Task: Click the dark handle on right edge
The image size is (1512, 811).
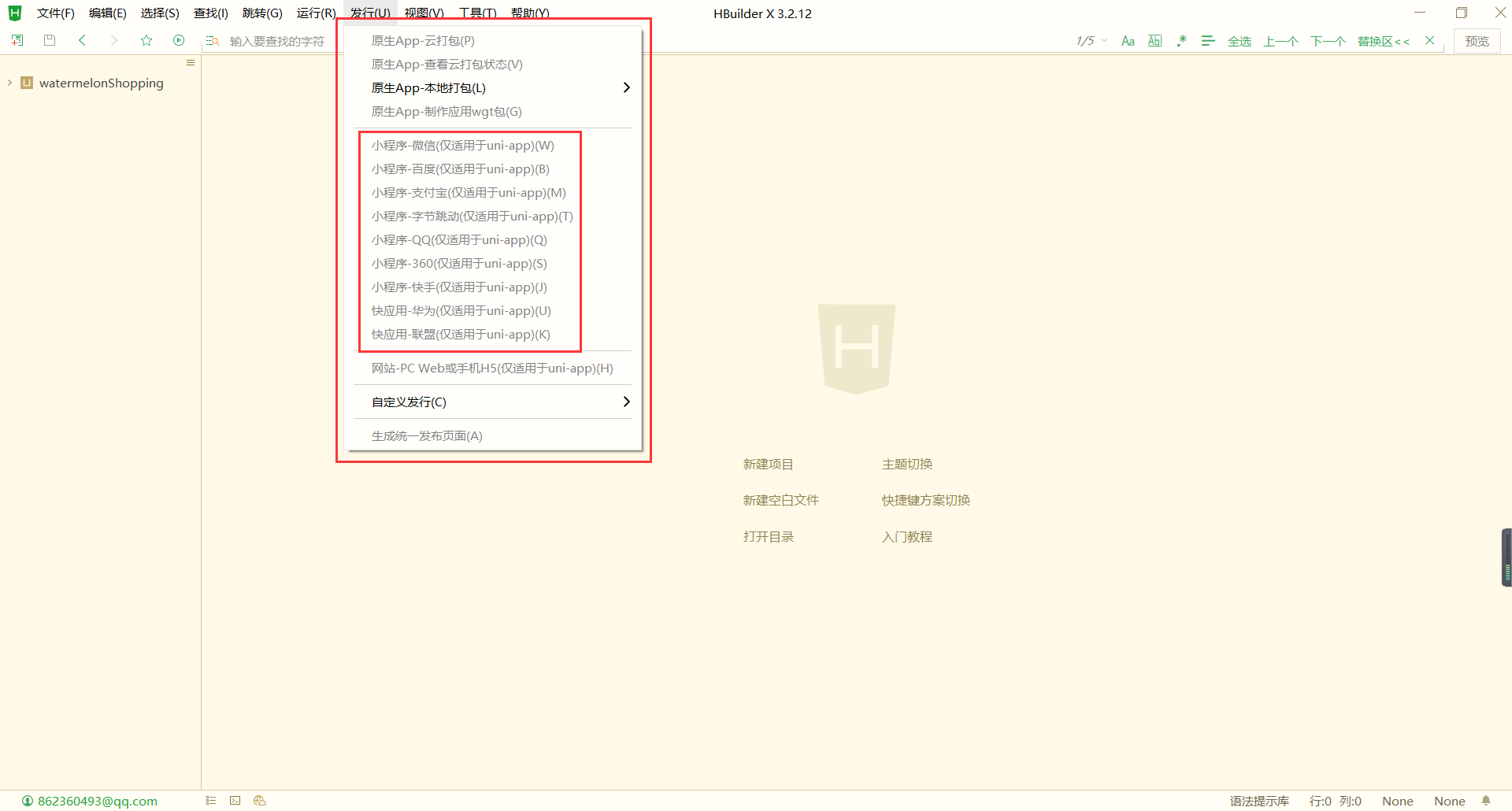Action: tap(1506, 557)
